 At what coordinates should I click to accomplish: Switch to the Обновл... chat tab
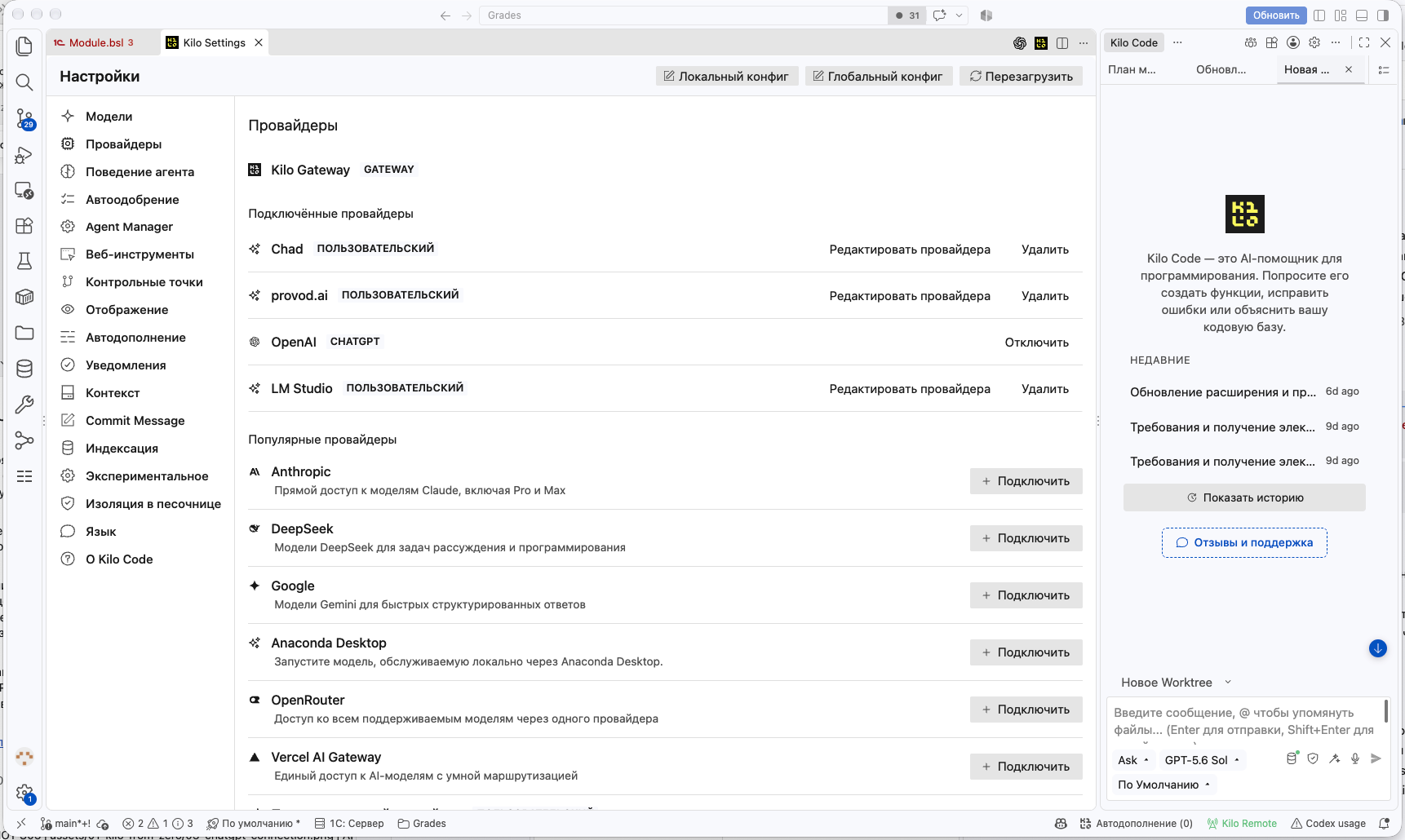coord(1221,69)
